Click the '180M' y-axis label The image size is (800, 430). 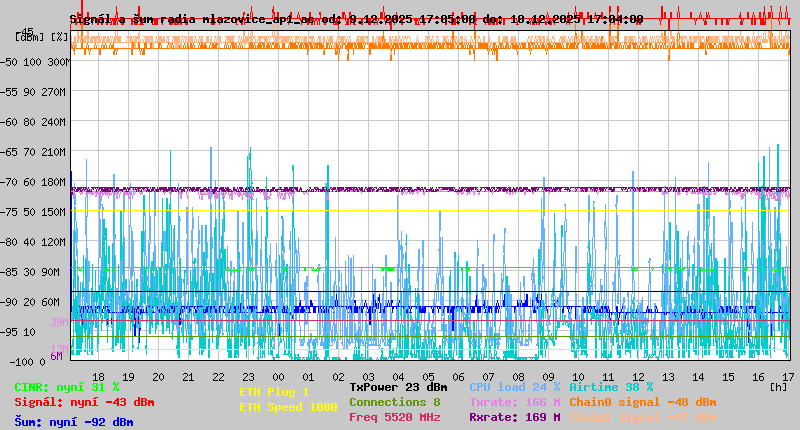coord(54,182)
